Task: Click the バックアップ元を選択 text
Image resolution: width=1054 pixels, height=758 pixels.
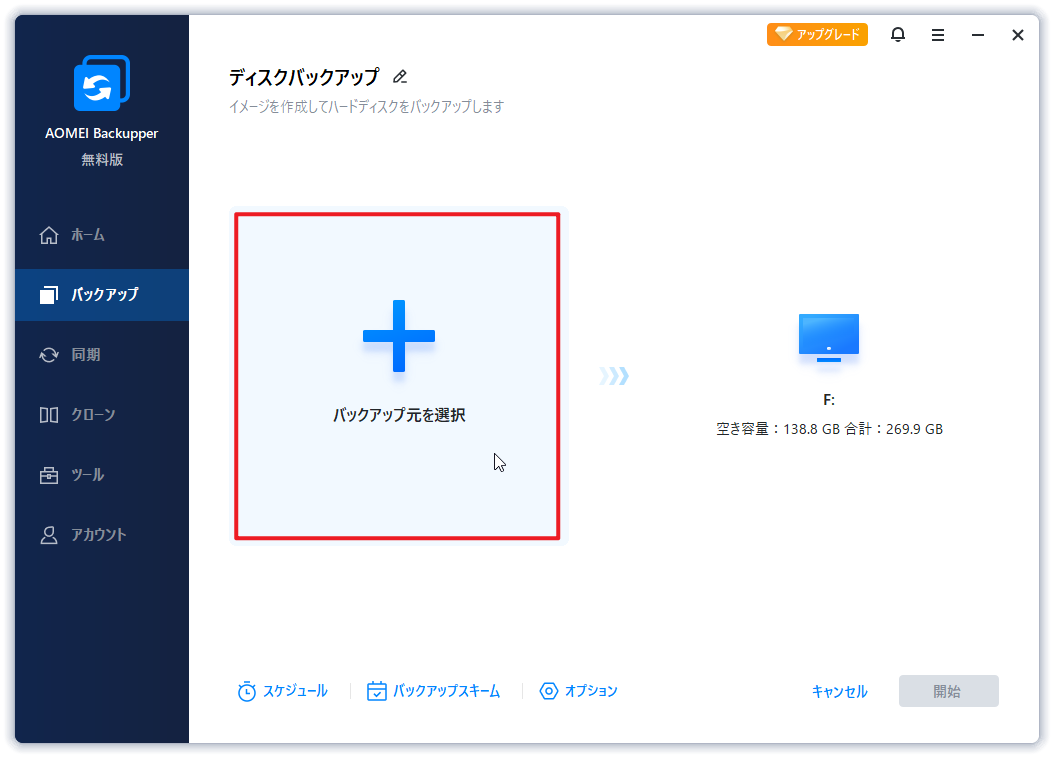Action: coord(399,415)
